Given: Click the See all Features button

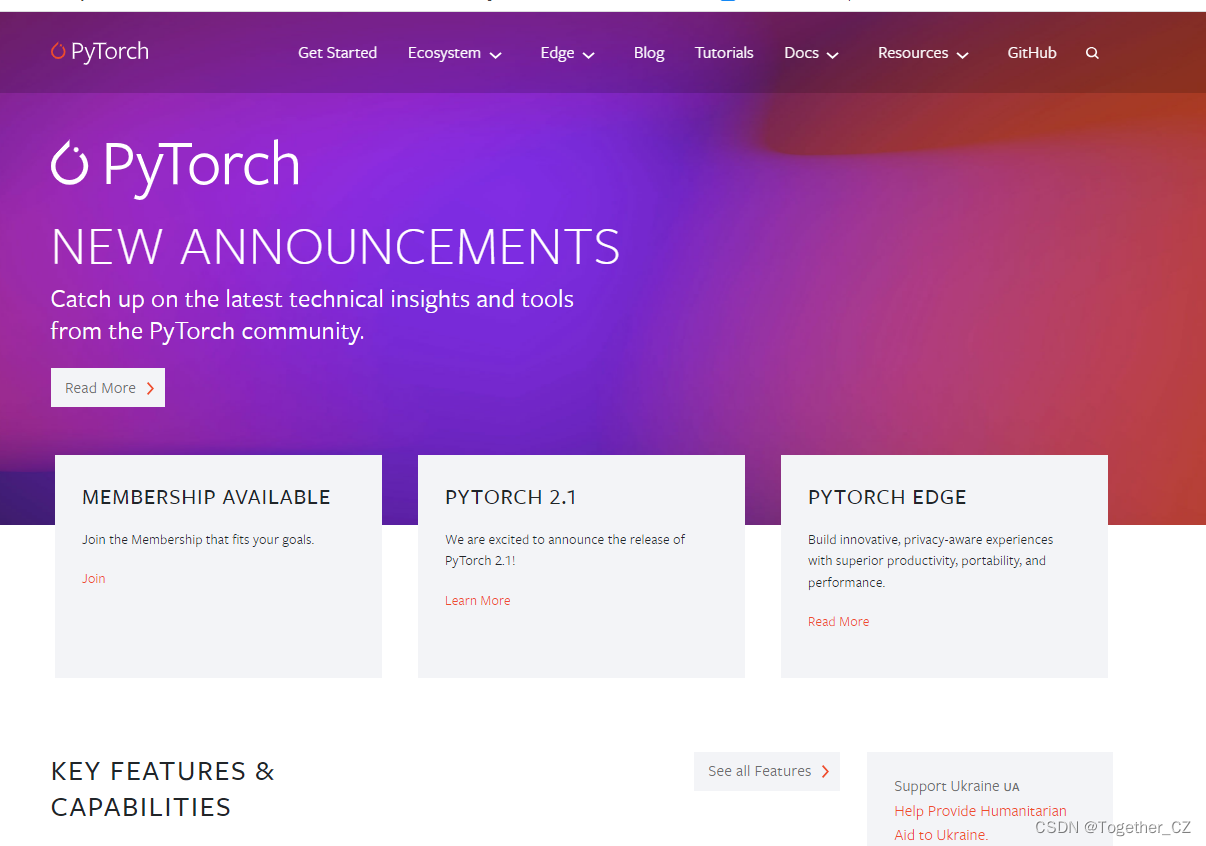Looking at the screenshot, I should [767, 771].
